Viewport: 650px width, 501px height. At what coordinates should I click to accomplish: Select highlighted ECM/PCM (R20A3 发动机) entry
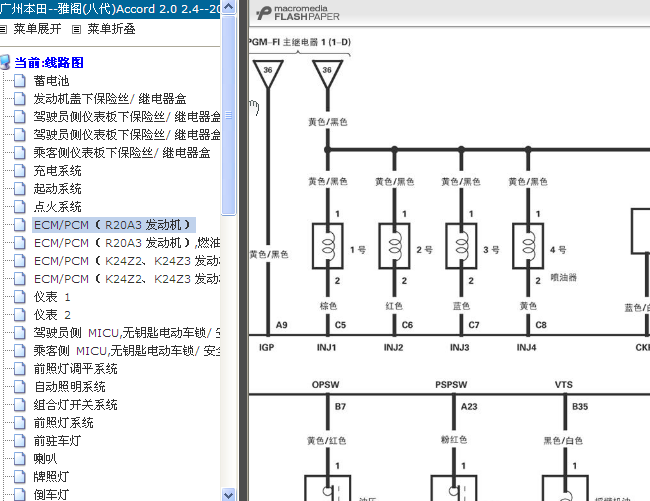pos(114,225)
